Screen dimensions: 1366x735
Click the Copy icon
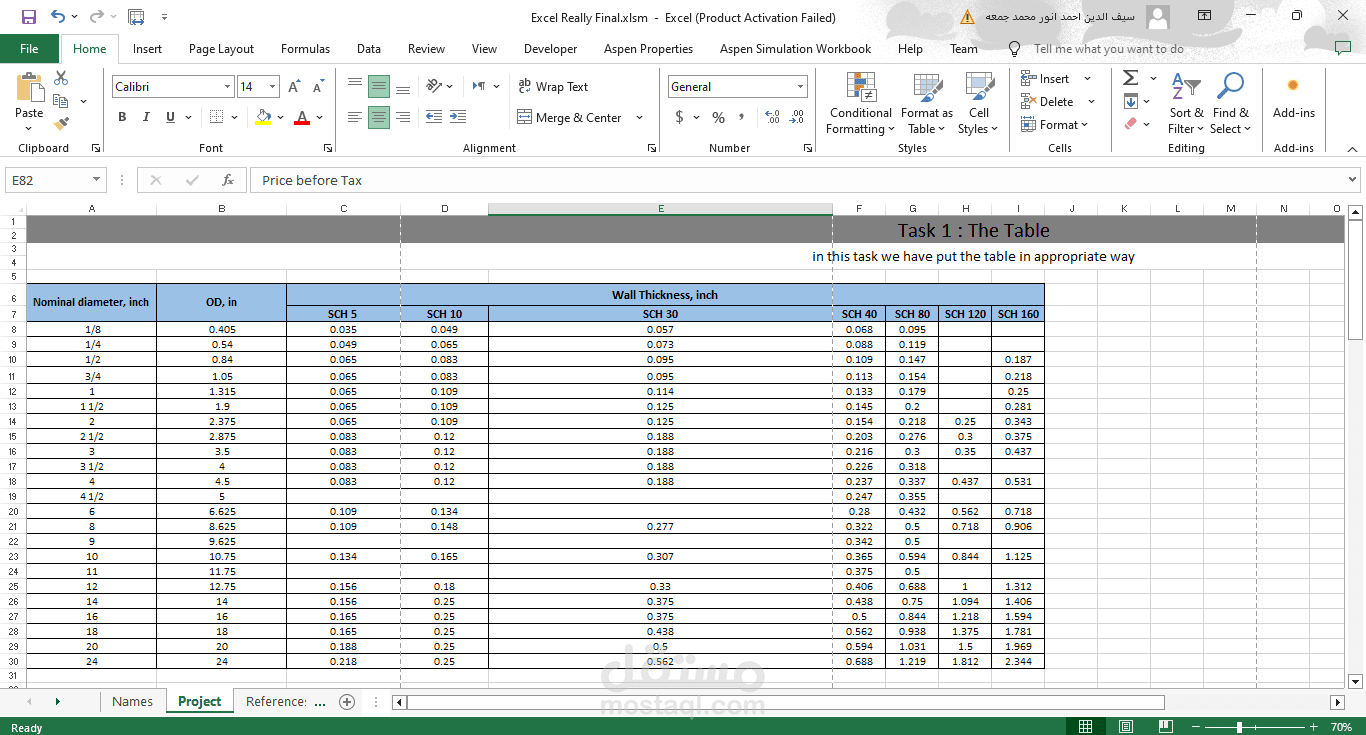tap(61, 101)
